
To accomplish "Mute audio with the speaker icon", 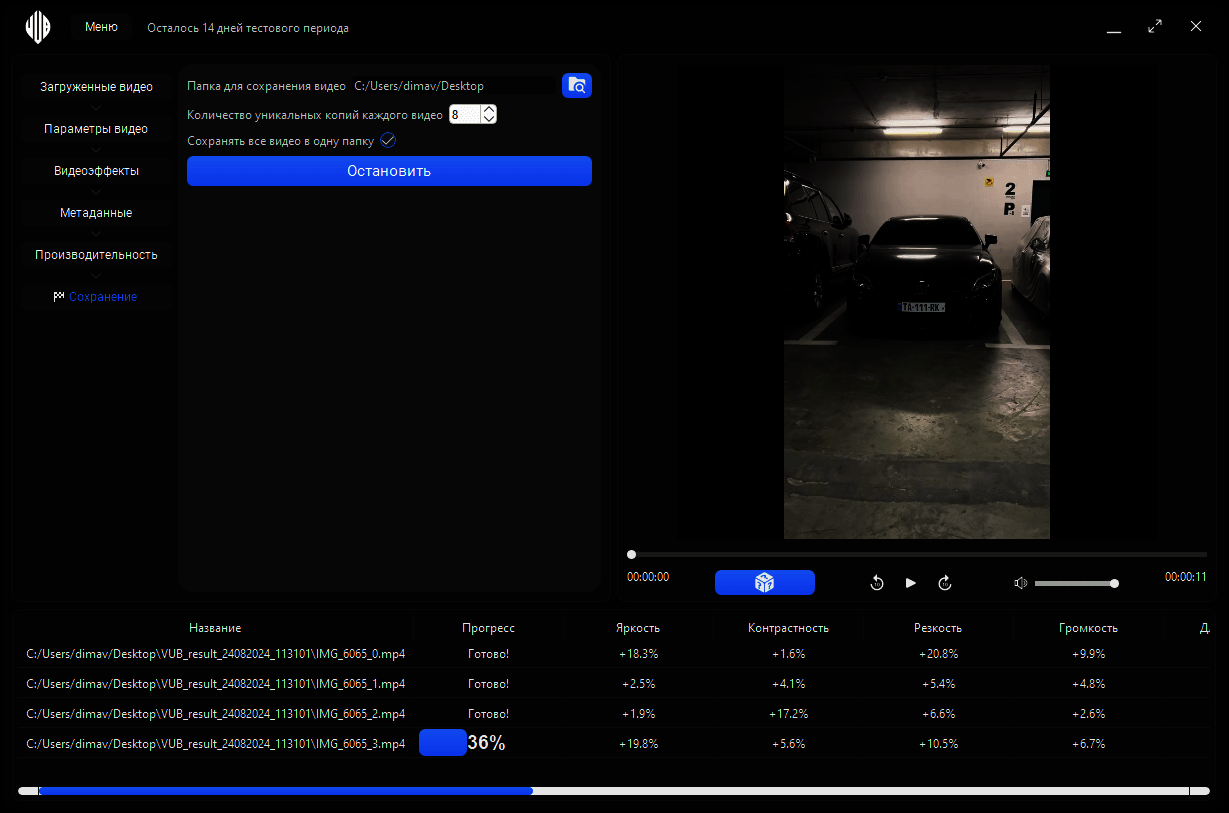I will [1020, 583].
